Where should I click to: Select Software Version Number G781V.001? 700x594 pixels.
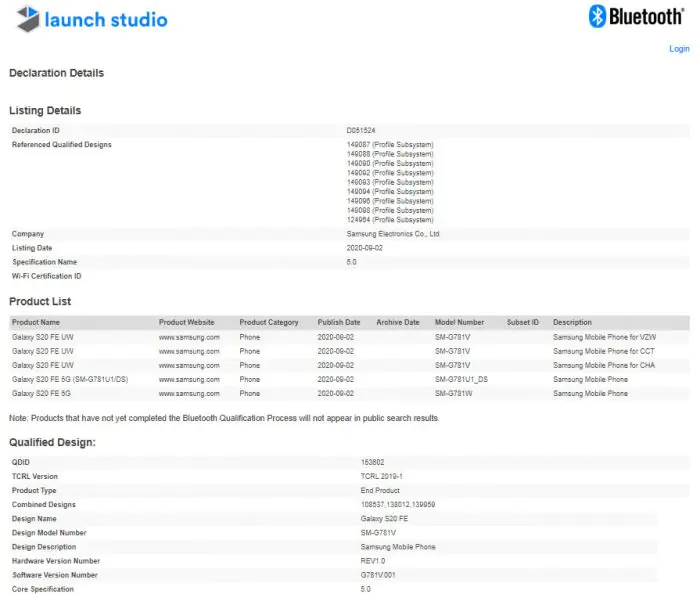point(378,575)
